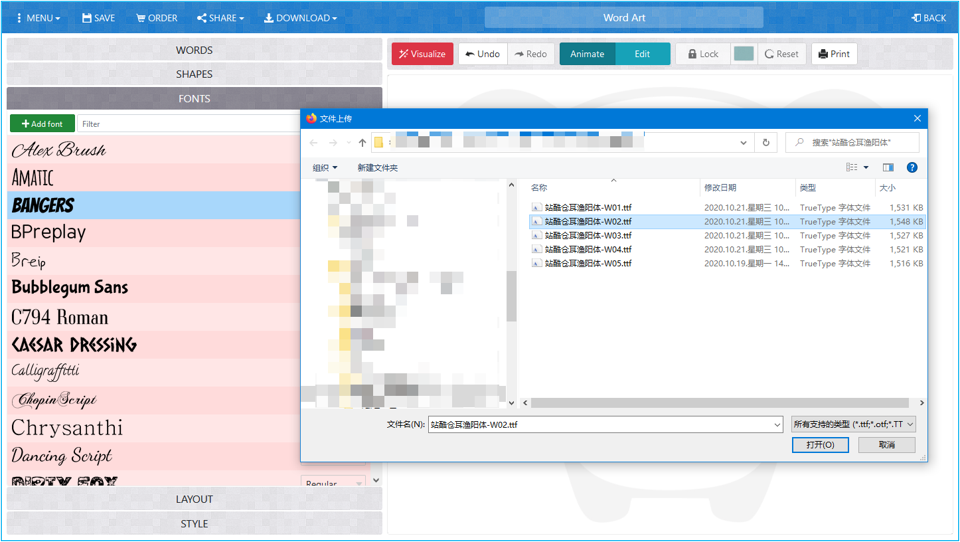
Task: Expand the STYLE panel
Action: tap(194, 524)
